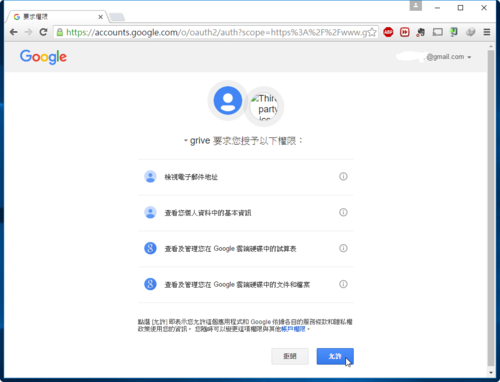Click the gray deny button

pos(290,356)
